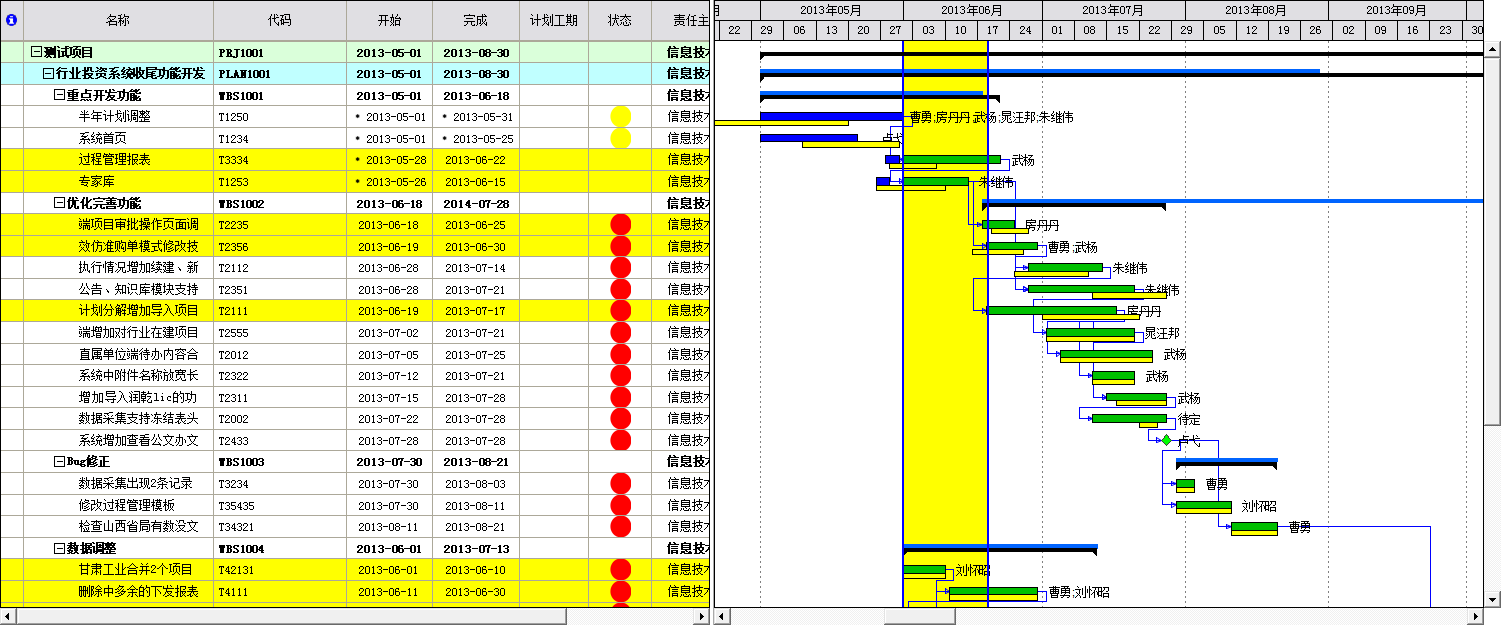
Task: Click red status circle for 端项目审批操作页面调
Action: pyautogui.click(x=620, y=225)
